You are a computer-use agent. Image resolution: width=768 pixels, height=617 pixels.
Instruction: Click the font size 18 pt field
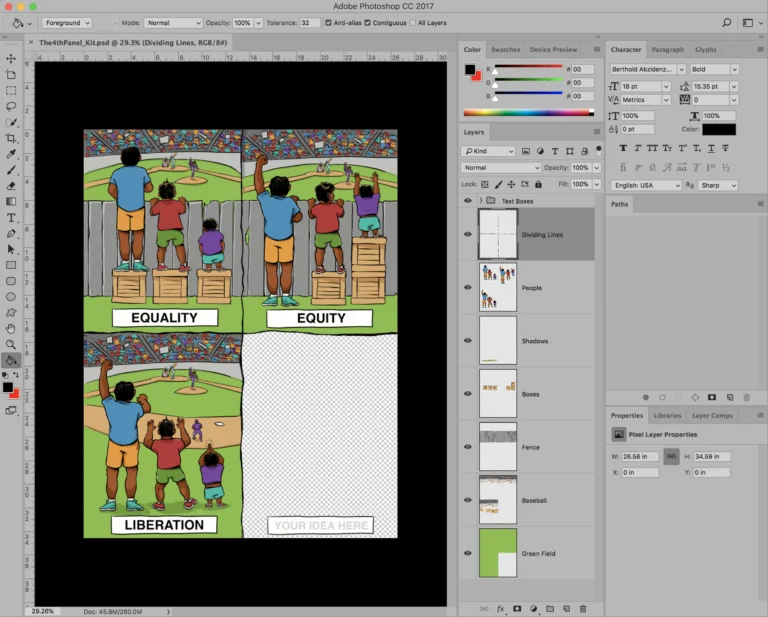[x=641, y=86]
